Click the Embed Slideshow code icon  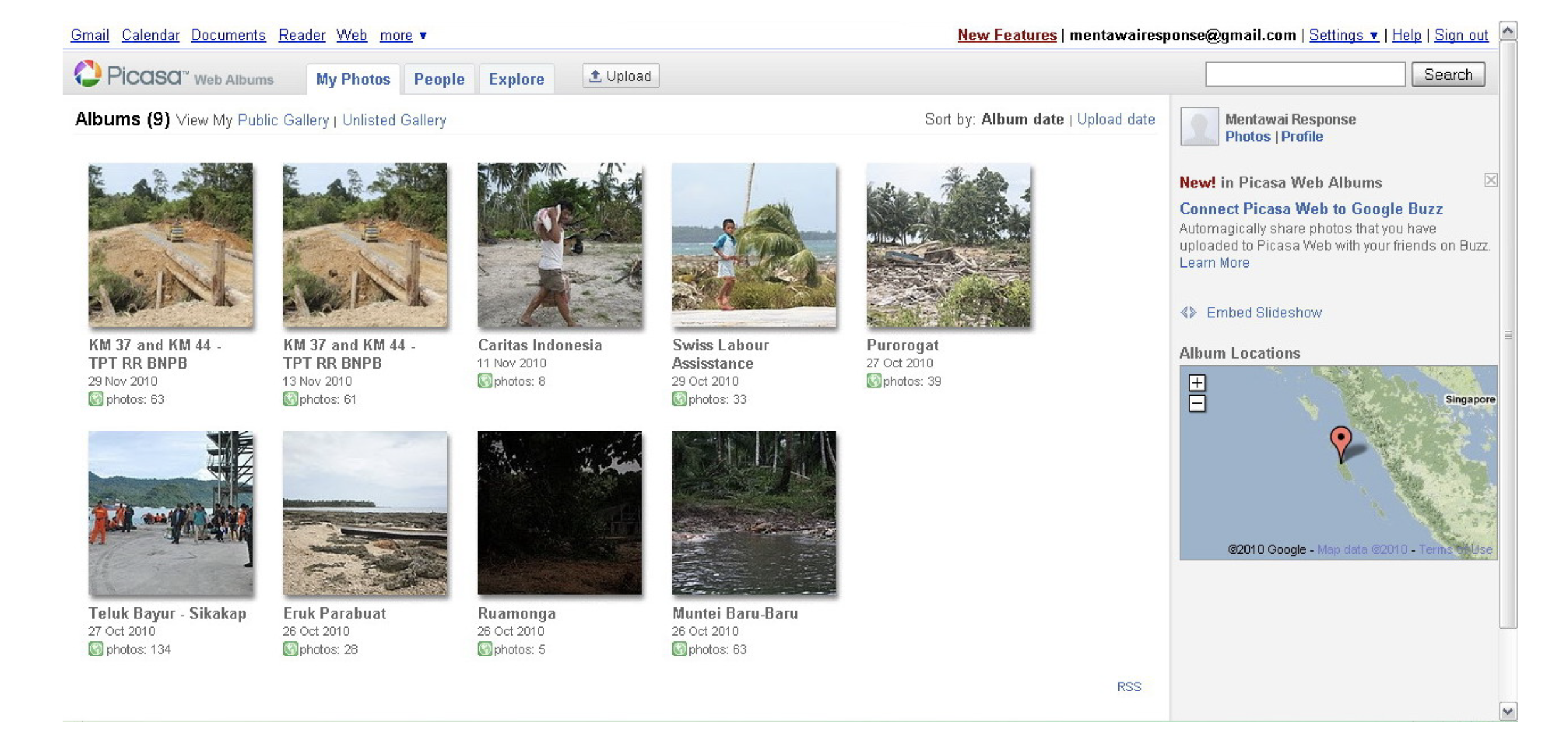pos(1188,312)
